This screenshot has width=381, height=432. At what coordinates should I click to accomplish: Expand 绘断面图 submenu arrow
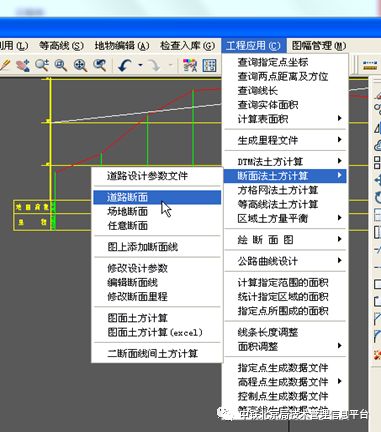pos(339,239)
